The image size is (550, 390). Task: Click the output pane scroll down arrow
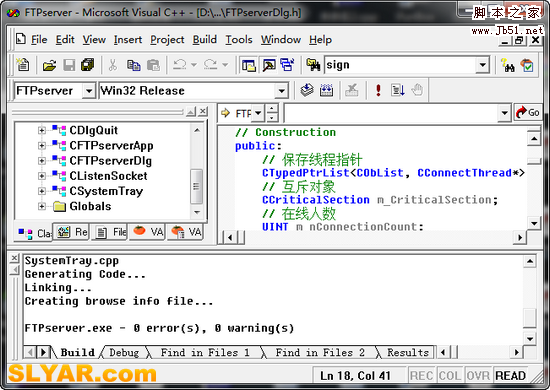530,338
